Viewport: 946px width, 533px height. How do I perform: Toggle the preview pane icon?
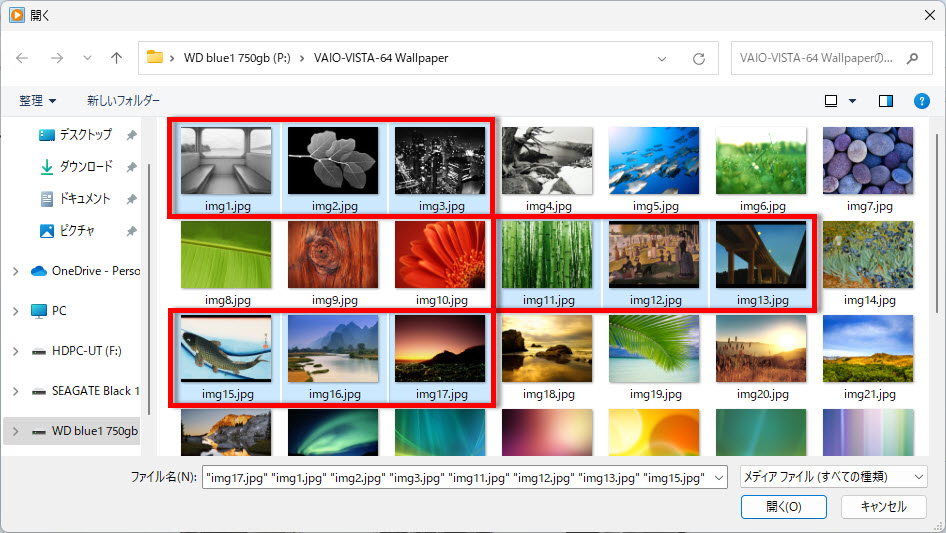885,101
